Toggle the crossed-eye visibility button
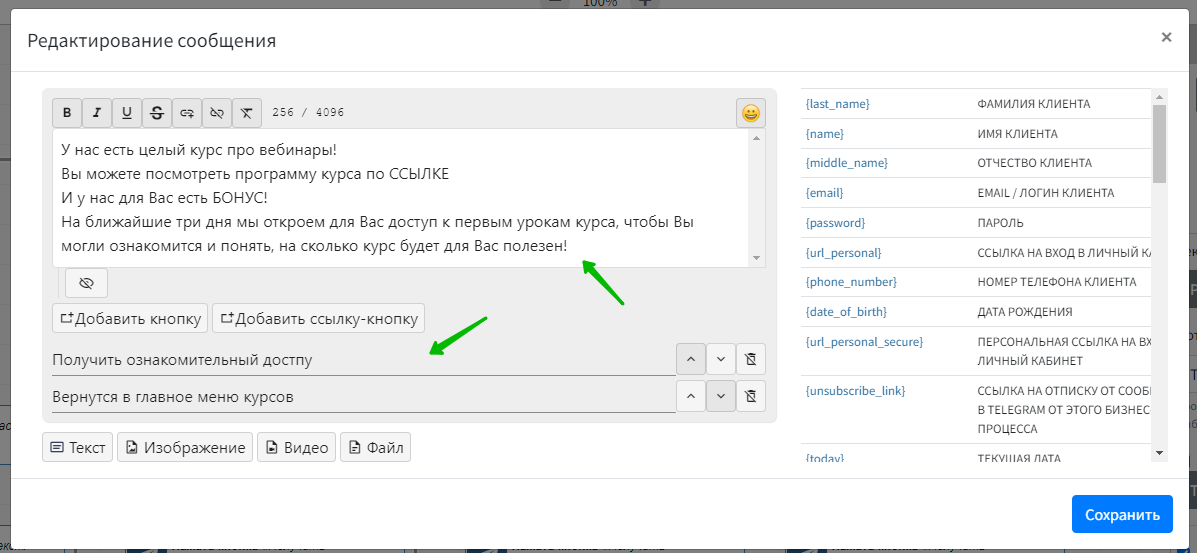 tap(86, 284)
